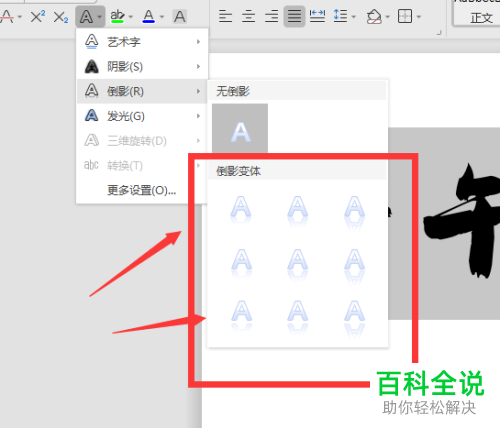
Task: Align paragraph text to the left
Action: coord(225,16)
